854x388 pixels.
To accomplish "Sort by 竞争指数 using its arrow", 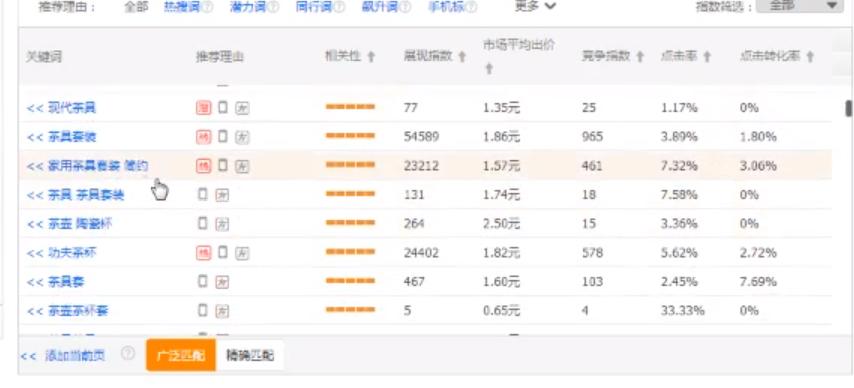I will [x=640, y=57].
